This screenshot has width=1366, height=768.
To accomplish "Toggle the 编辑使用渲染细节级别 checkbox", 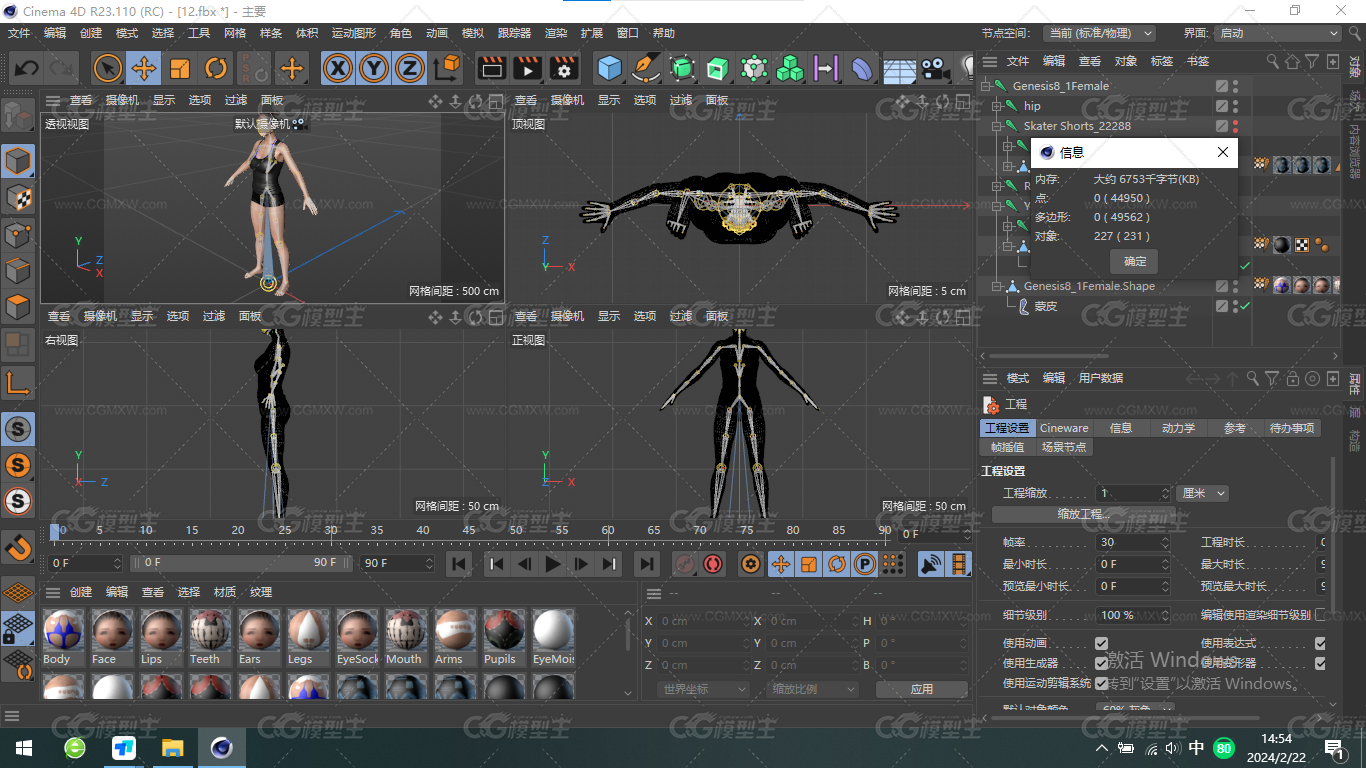I will point(1320,614).
